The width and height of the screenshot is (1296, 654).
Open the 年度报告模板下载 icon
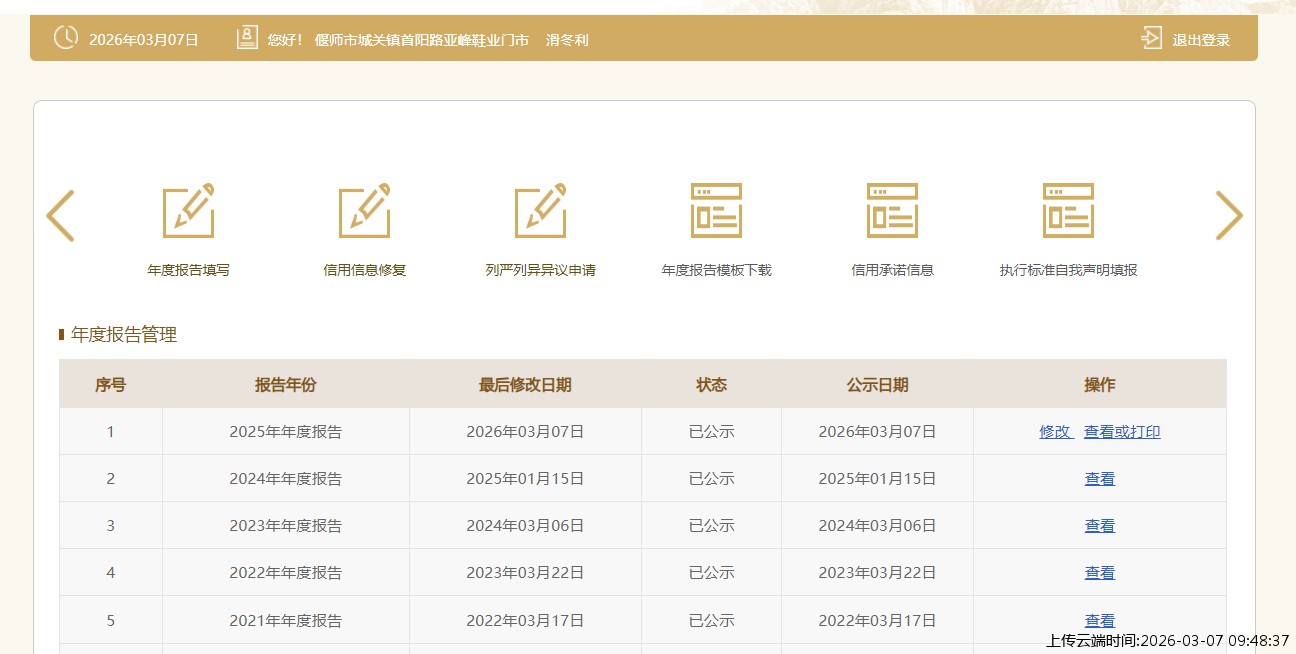click(716, 211)
